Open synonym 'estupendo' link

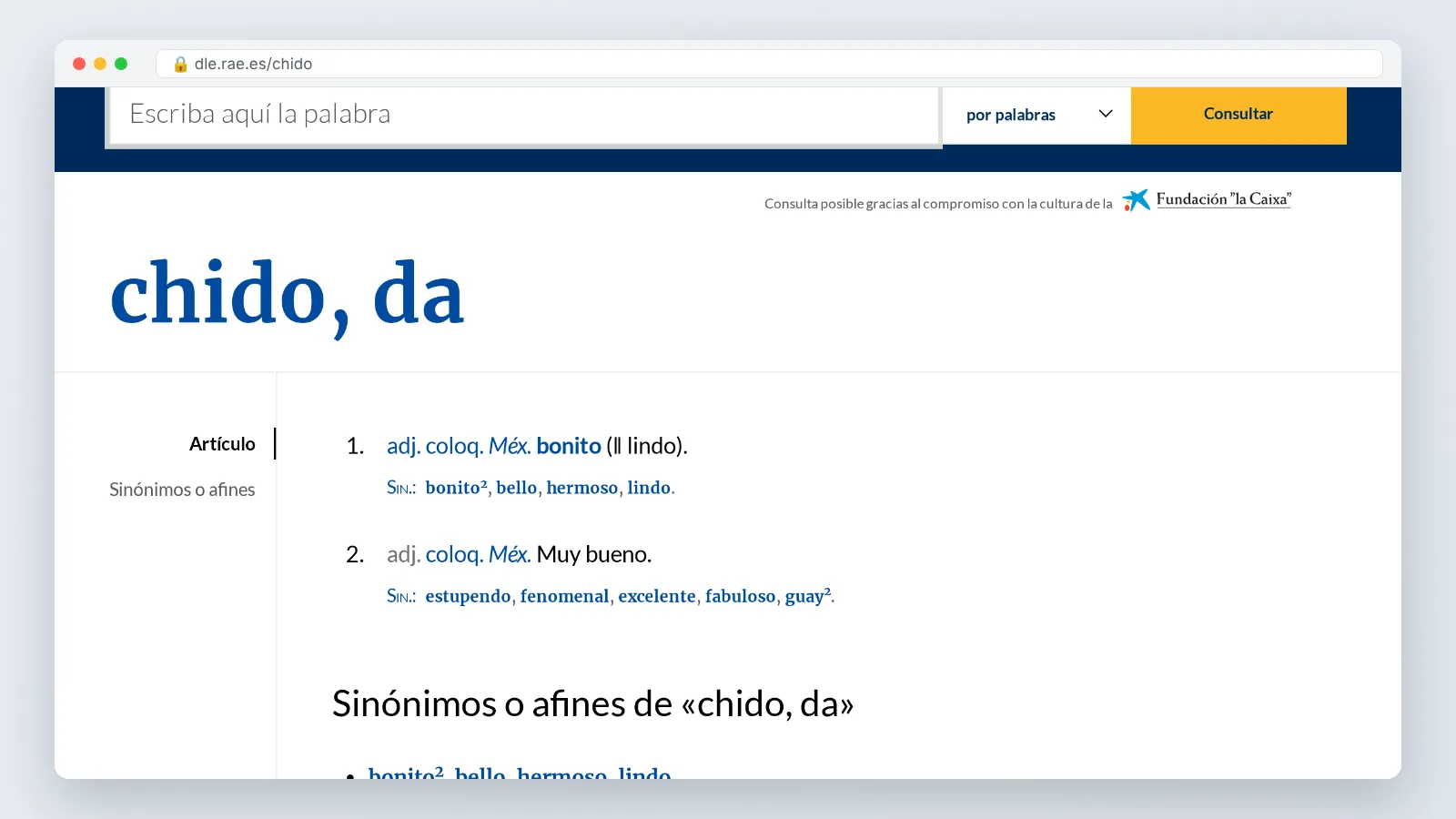[x=468, y=597]
